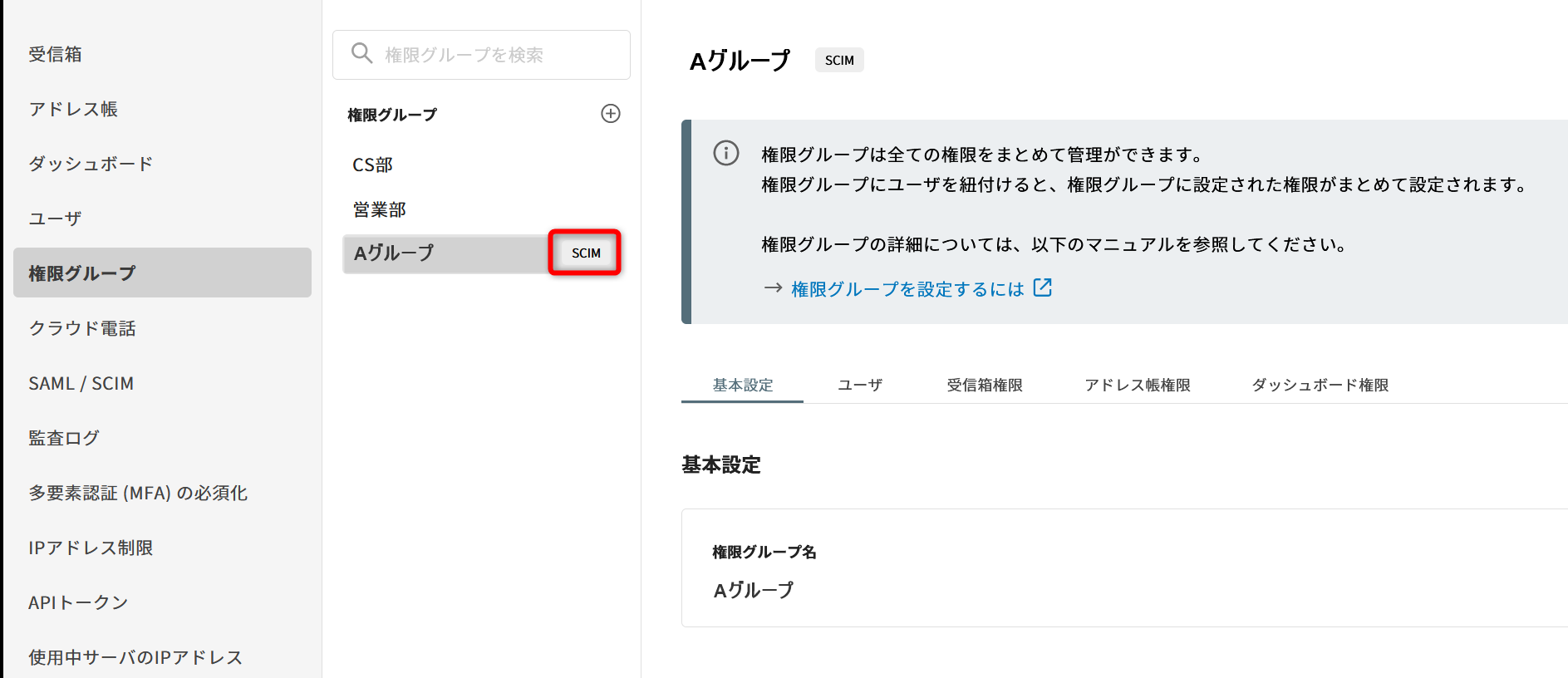Open 監査ログ in the sidebar

point(64,439)
